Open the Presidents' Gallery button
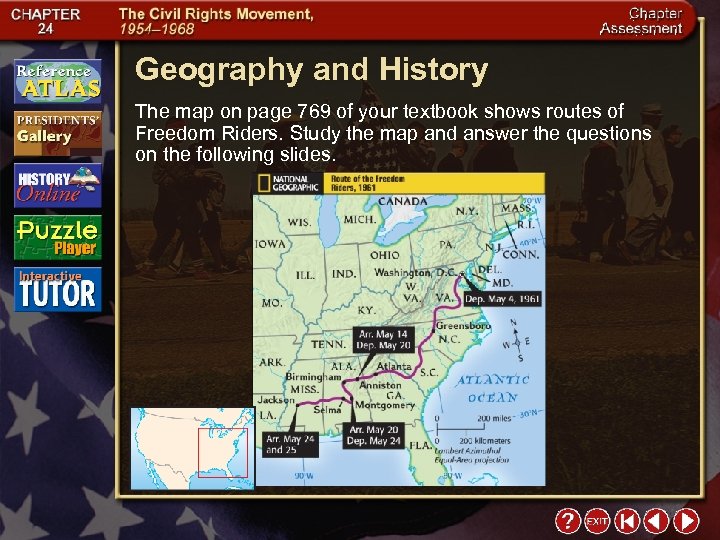The image size is (720, 540). click(x=58, y=133)
